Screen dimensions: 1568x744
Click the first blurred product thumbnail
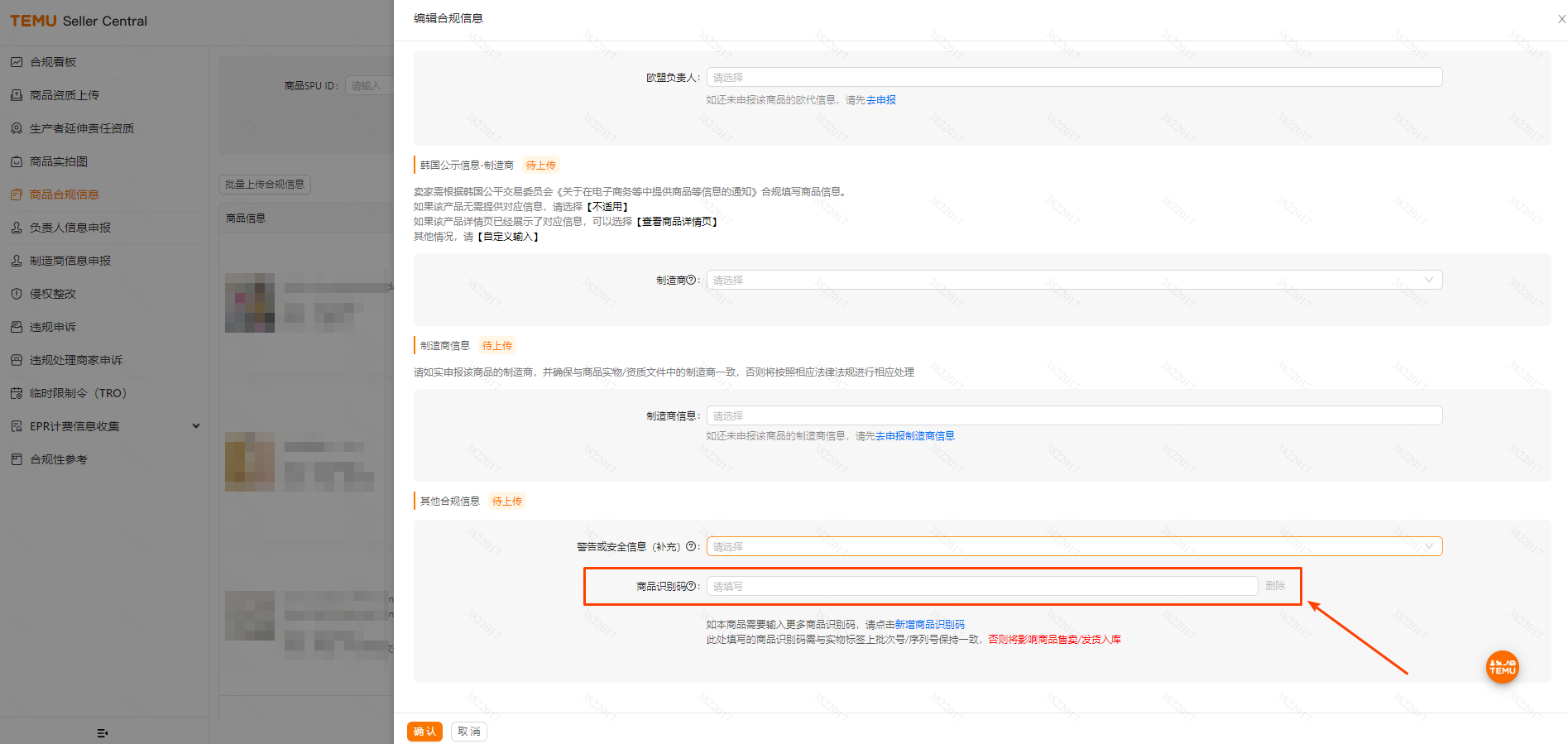(250, 303)
